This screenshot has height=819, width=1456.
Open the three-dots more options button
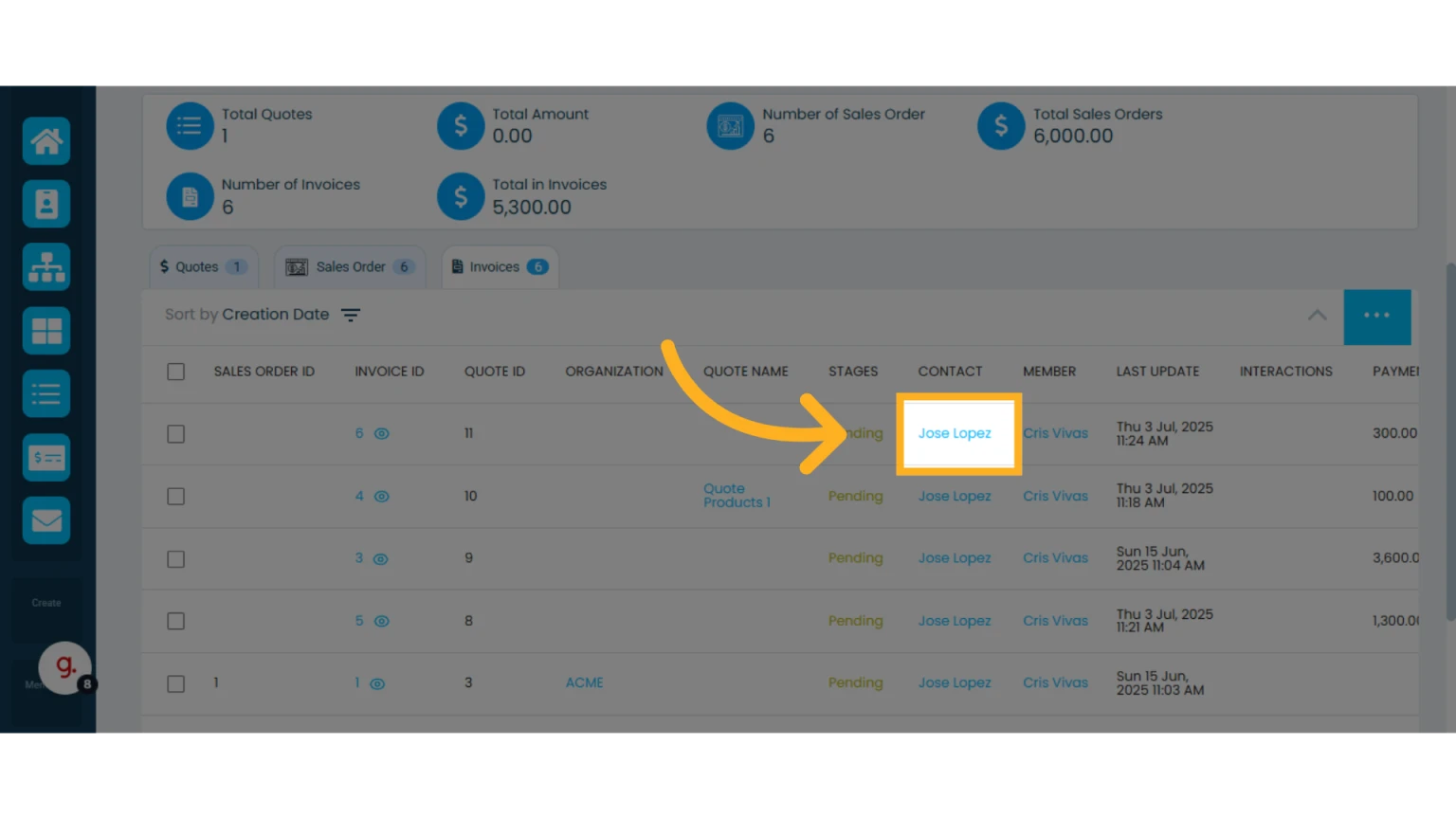(1376, 317)
